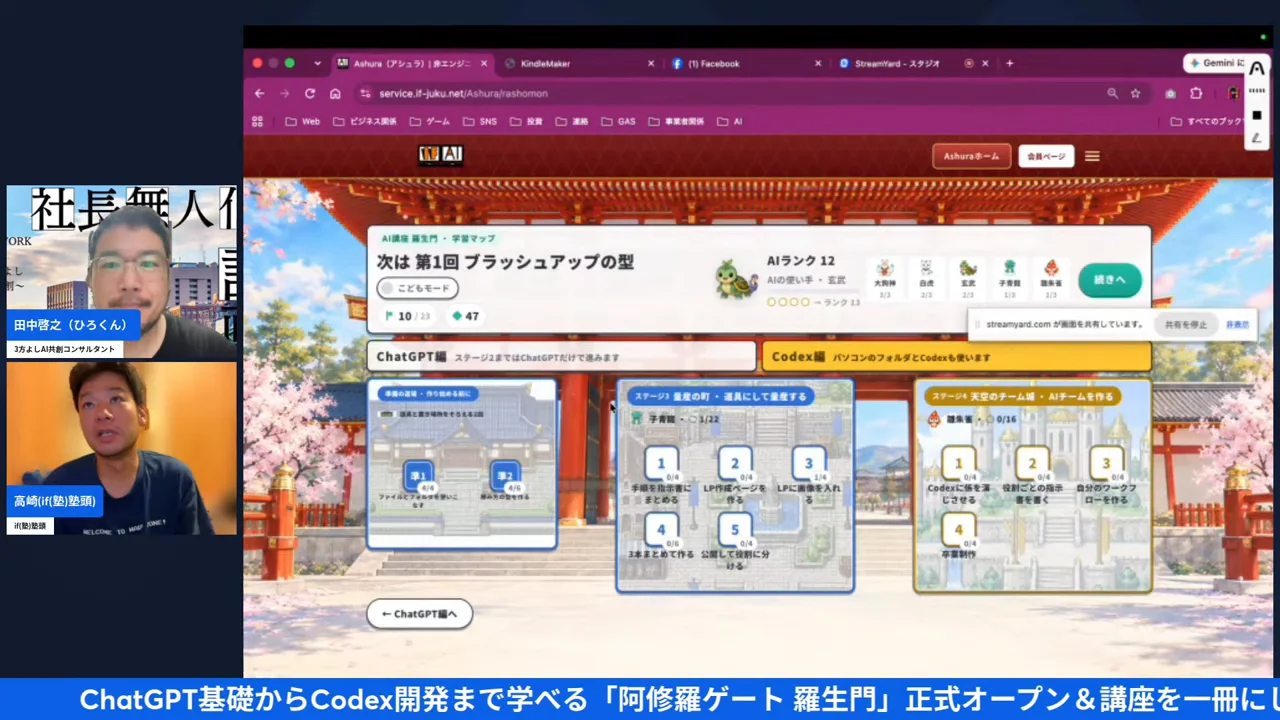Screen dimensions: 1280x720
Task: Open the hamburger menu in the site header
Action: [1092, 156]
